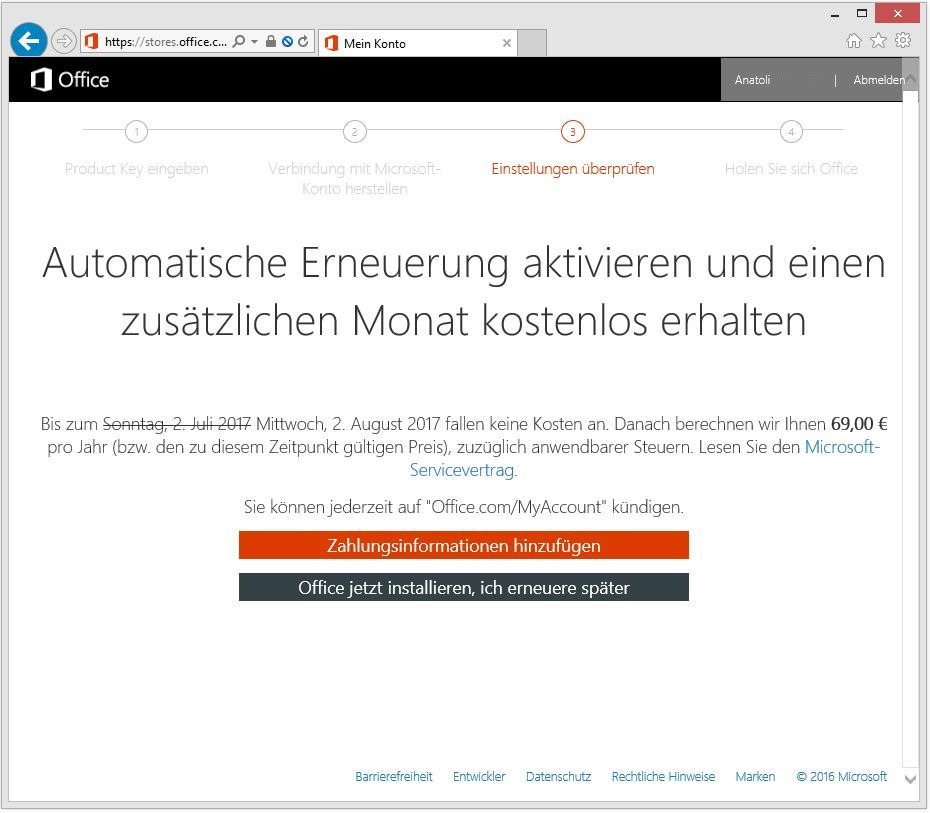Image resolution: width=930 pixels, height=813 pixels.
Task: Click the scrollbar down chevron
Action: coord(910,778)
